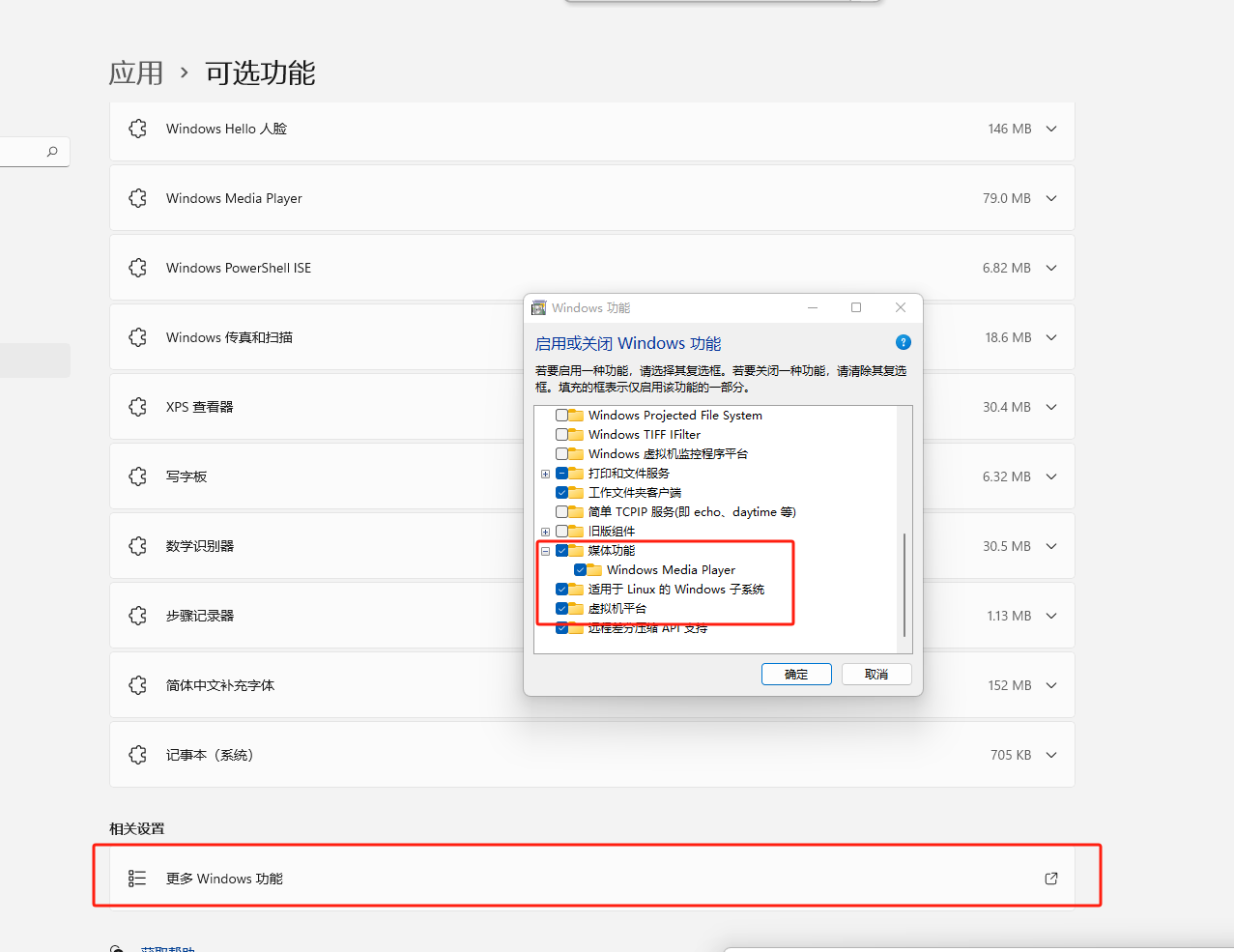Maximize the Windows 功能 dialog
The width and height of the screenshot is (1234, 952).
tap(856, 307)
